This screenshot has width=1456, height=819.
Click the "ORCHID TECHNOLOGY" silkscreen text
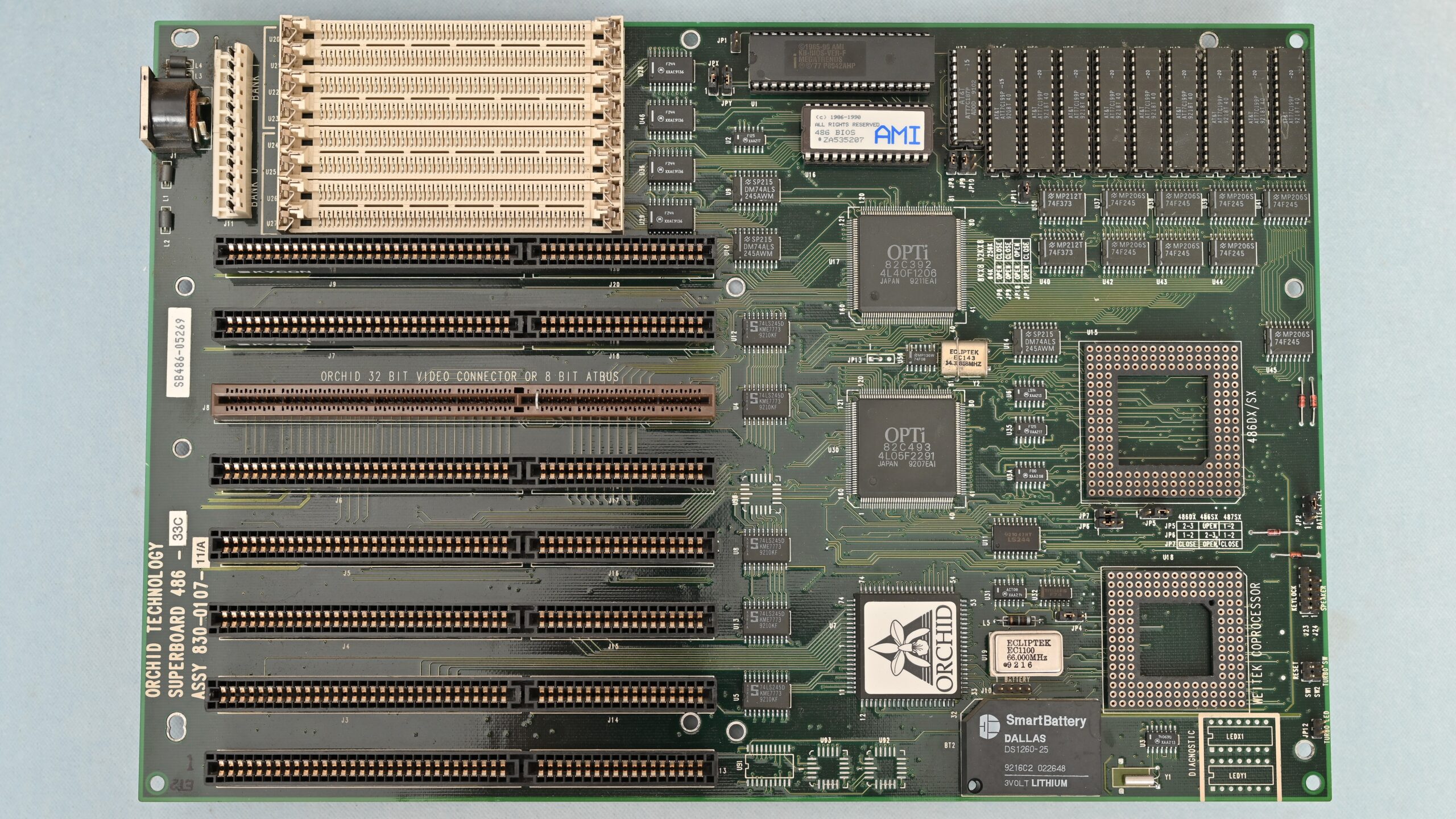click(x=154, y=620)
